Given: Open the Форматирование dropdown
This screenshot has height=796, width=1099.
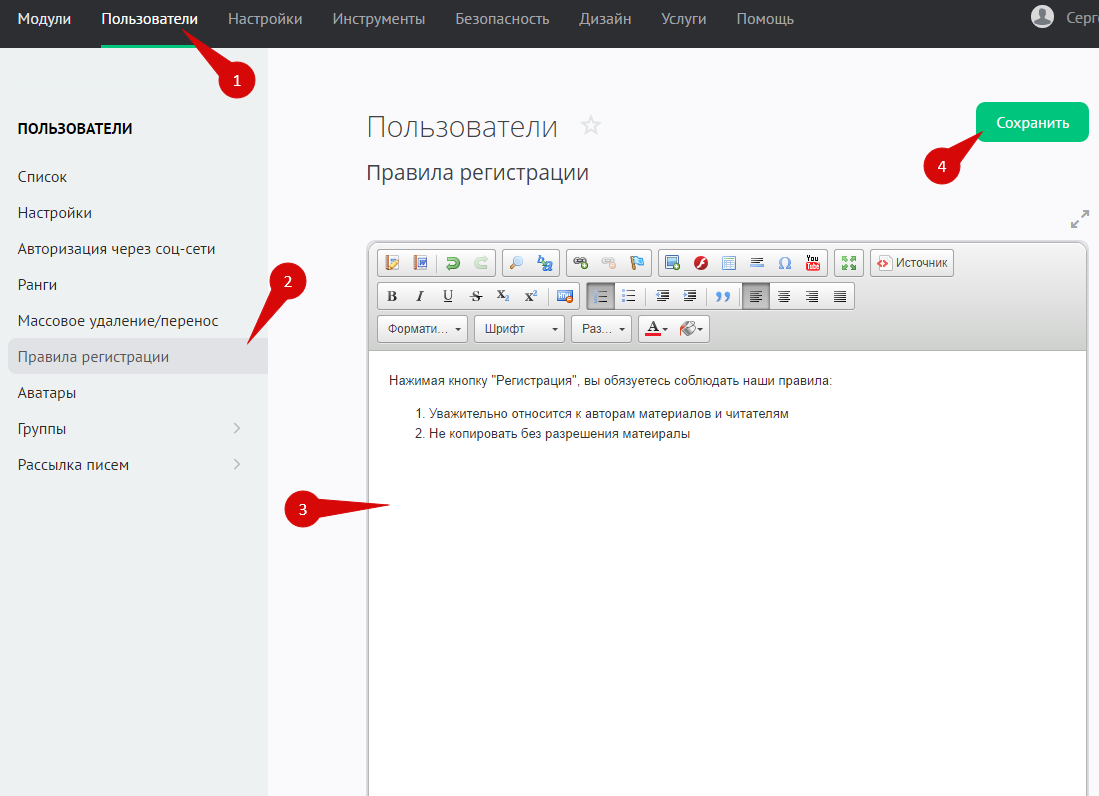Looking at the screenshot, I should click(422, 329).
